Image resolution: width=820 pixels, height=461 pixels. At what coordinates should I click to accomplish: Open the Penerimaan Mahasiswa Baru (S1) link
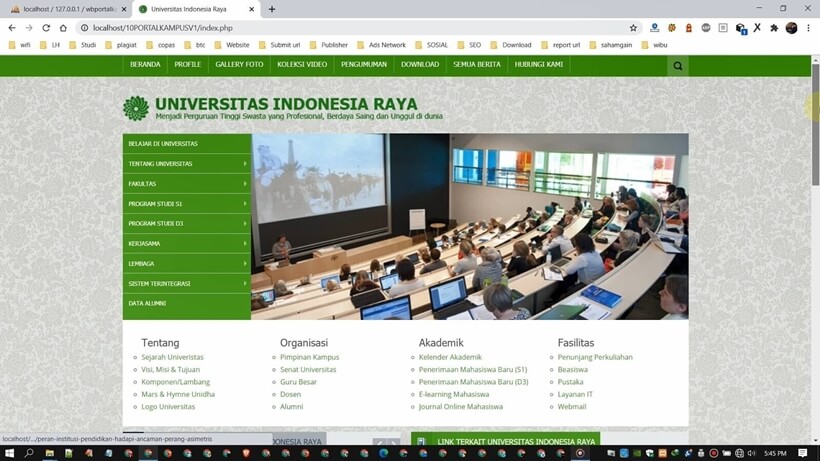[473, 370]
